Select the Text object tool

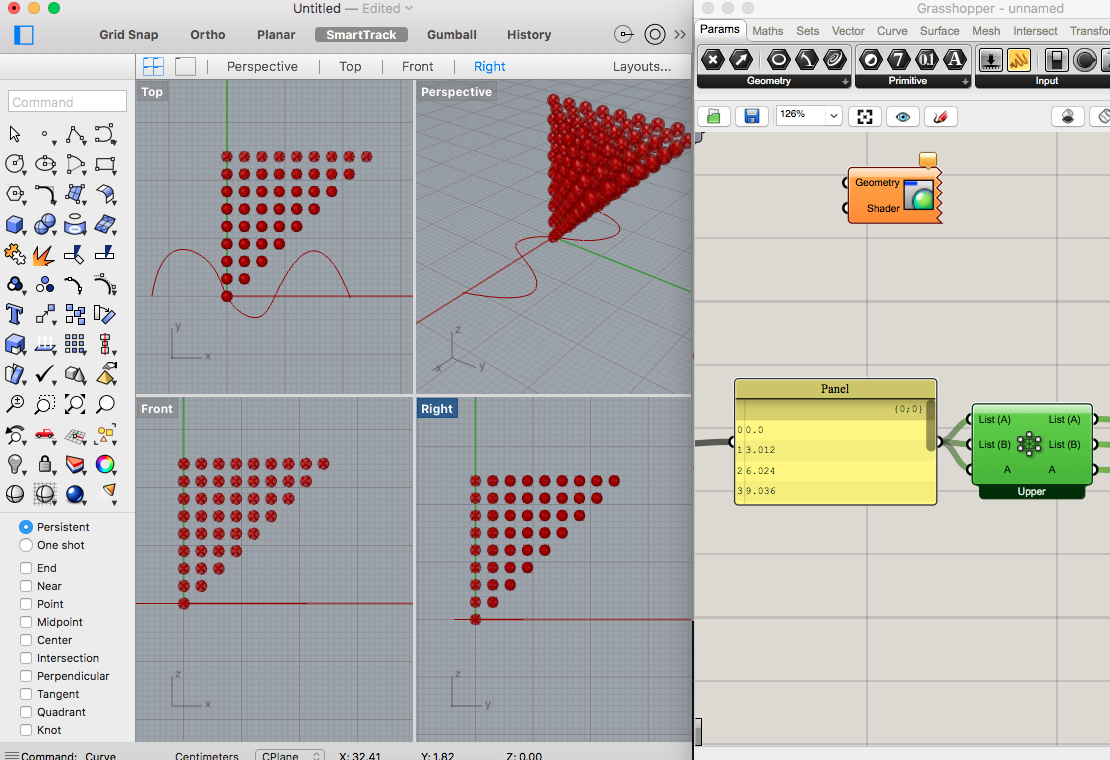coord(15,314)
